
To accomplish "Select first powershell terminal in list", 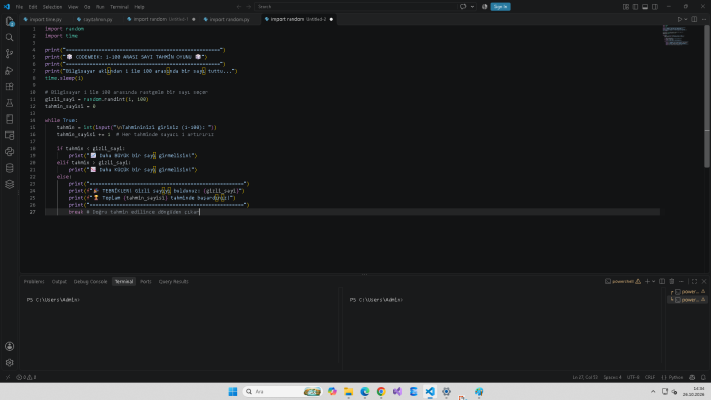I will pos(687,292).
